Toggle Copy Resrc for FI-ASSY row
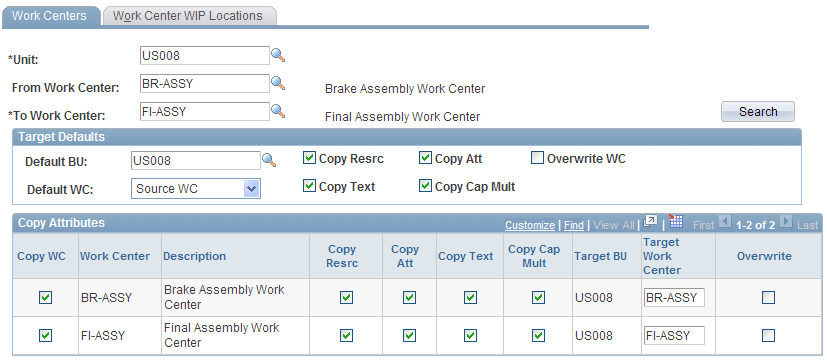 click(x=346, y=335)
